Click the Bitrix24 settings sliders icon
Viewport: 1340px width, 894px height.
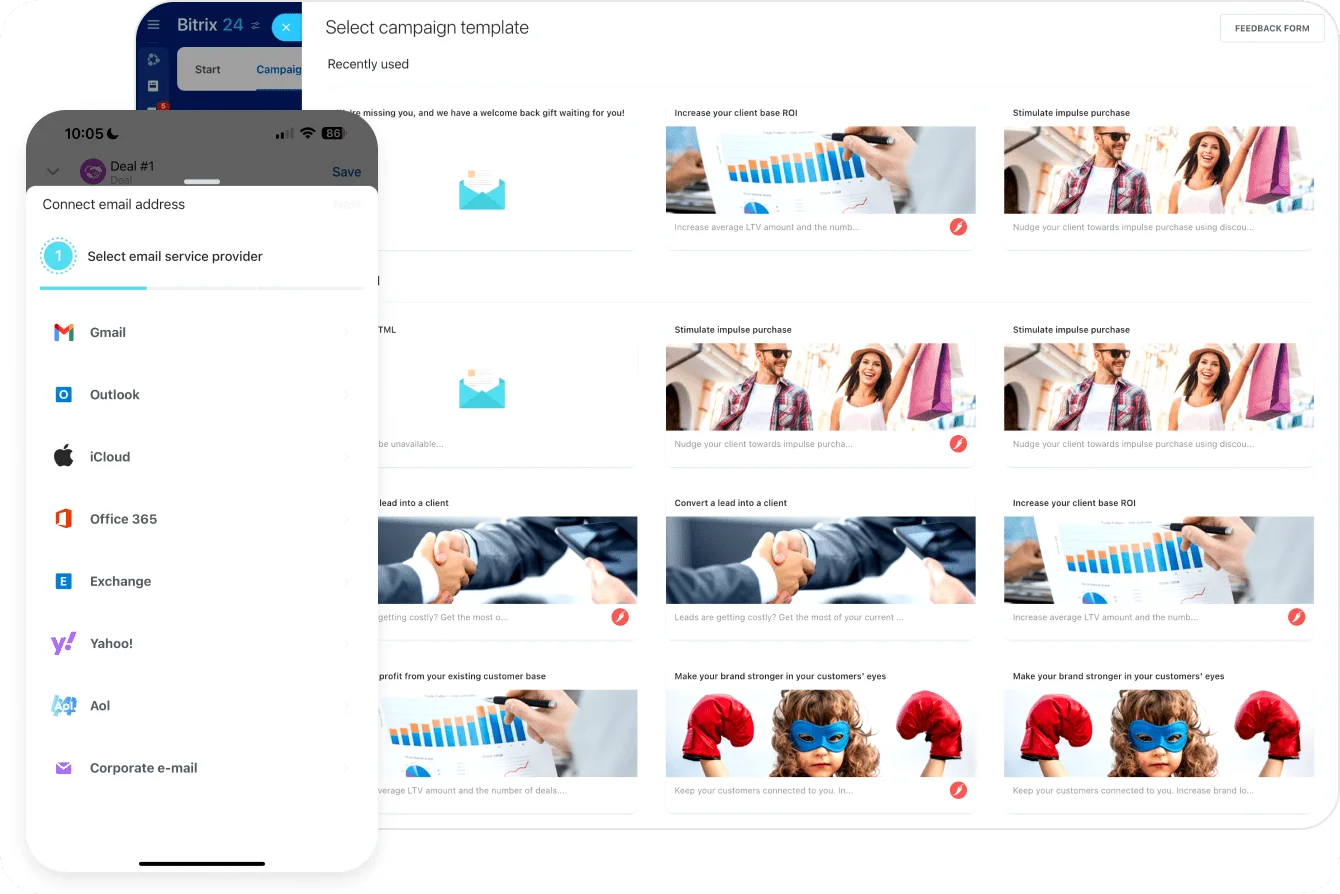(255, 26)
